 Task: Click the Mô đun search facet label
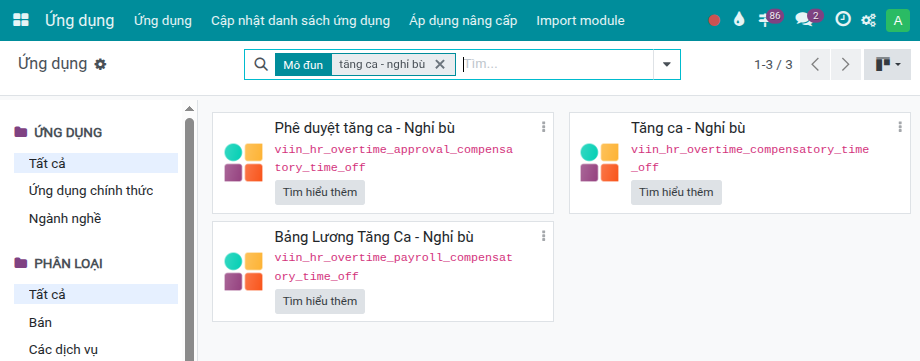(x=303, y=65)
